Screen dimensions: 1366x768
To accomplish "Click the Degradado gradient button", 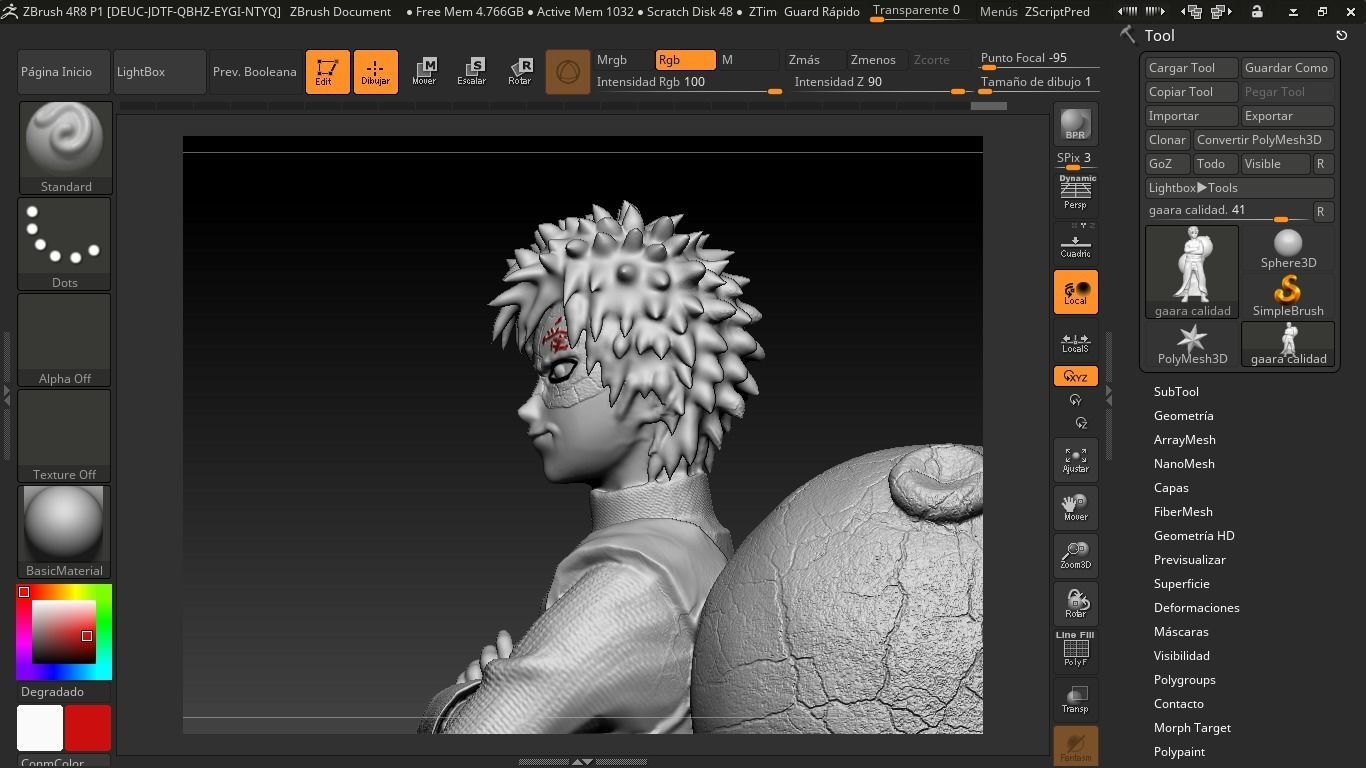I will tap(64, 692).
